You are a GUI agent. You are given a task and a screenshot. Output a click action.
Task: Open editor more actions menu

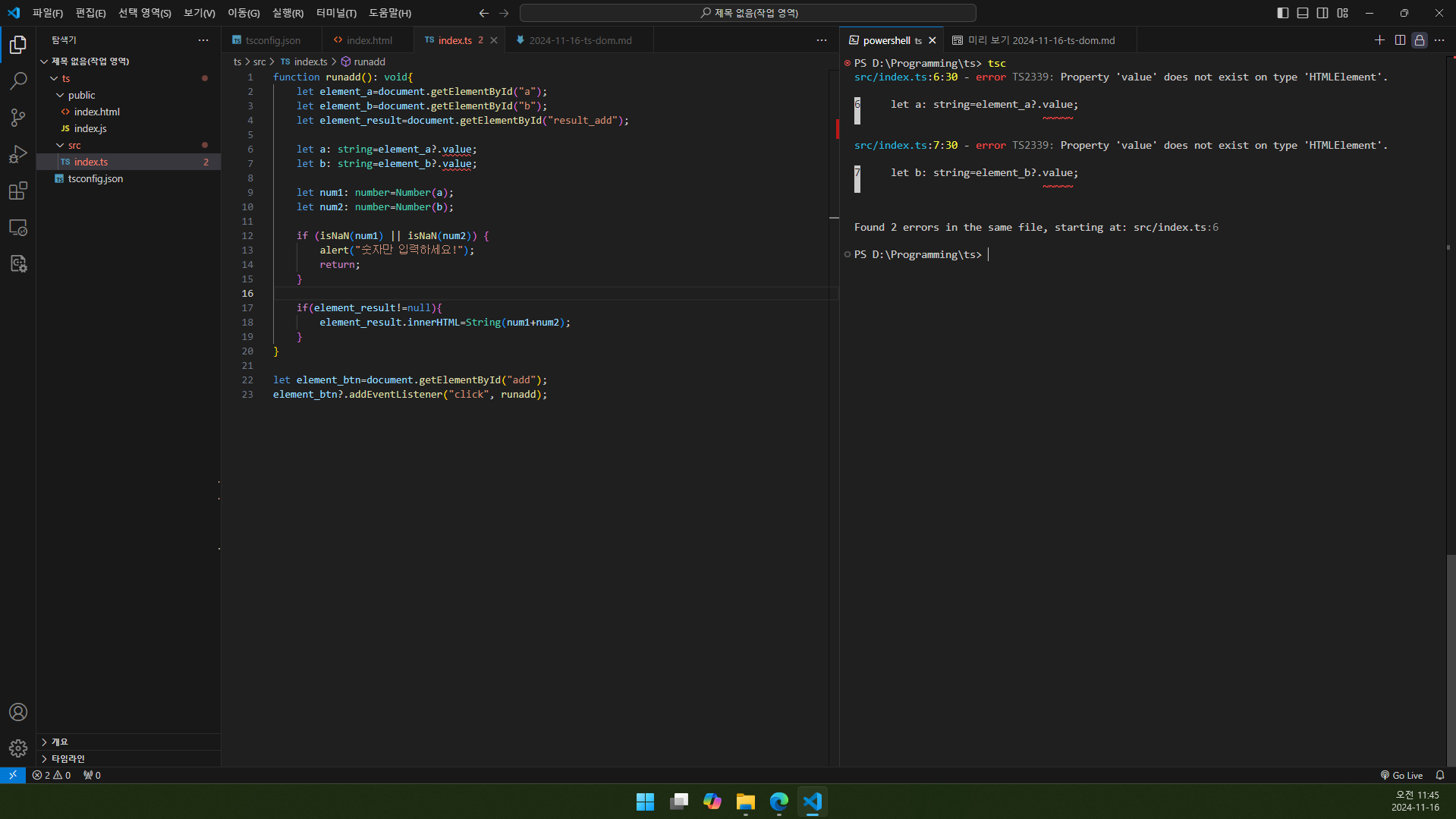point(822,40)
